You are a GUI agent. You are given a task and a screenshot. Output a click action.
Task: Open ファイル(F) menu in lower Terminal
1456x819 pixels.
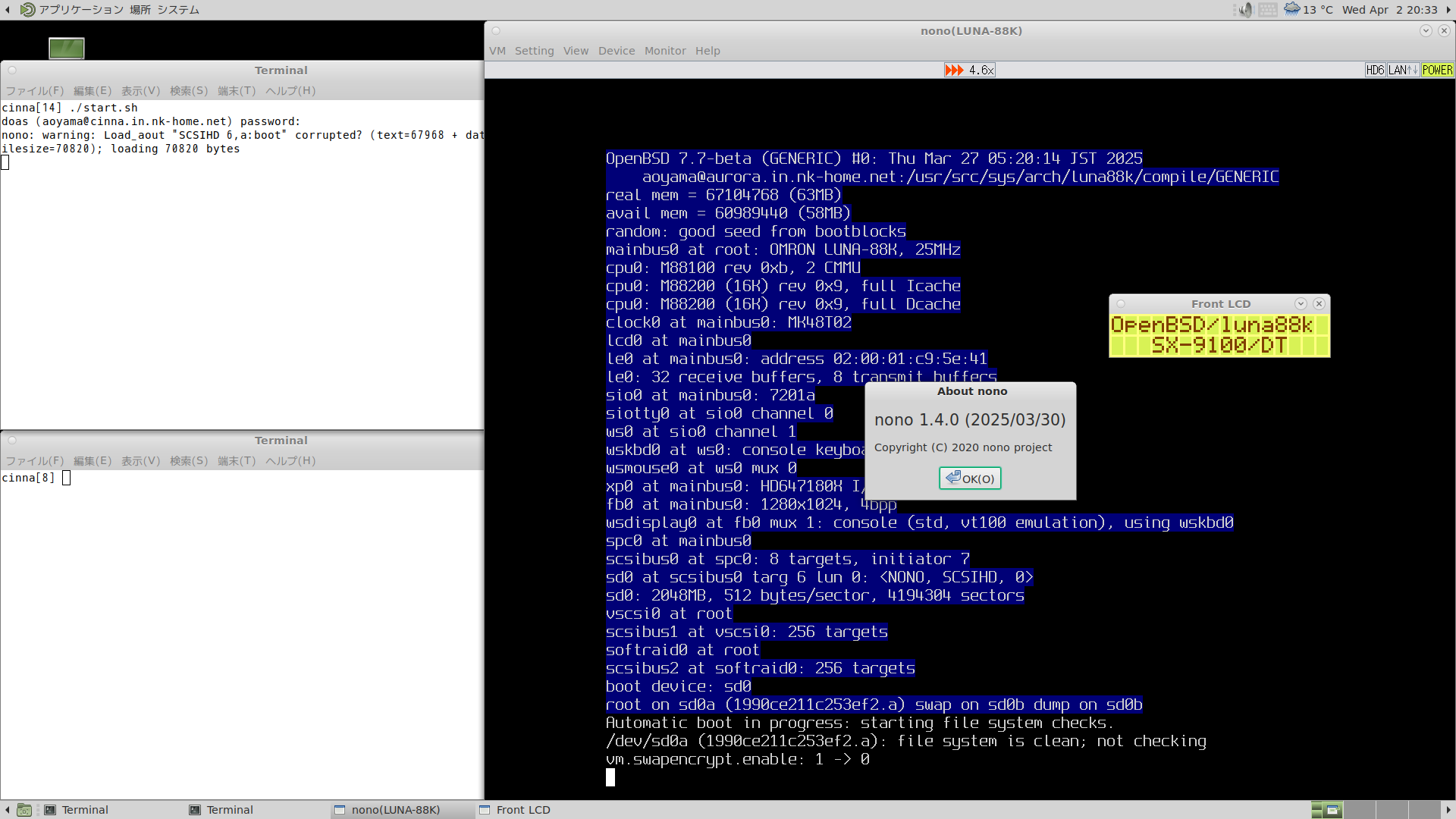click(x=35, y=461)
